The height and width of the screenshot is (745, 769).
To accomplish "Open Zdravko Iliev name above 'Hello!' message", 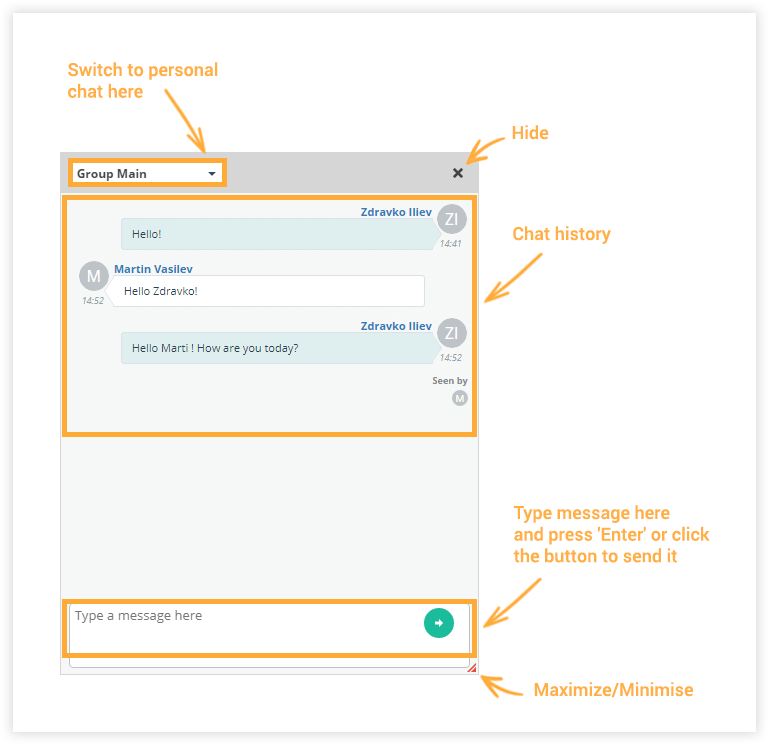I will click(396, 212).
